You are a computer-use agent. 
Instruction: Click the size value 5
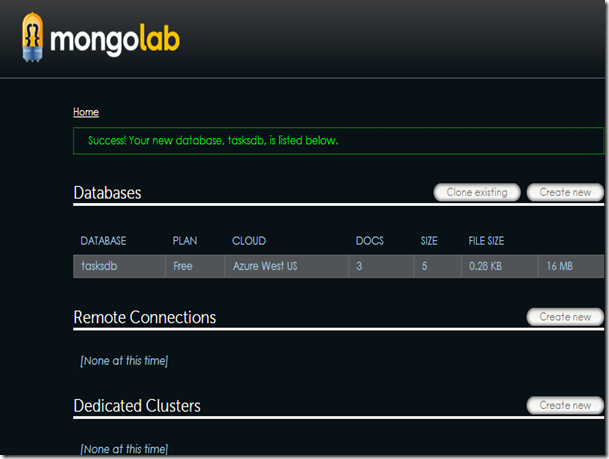click(x=425, y=266)
